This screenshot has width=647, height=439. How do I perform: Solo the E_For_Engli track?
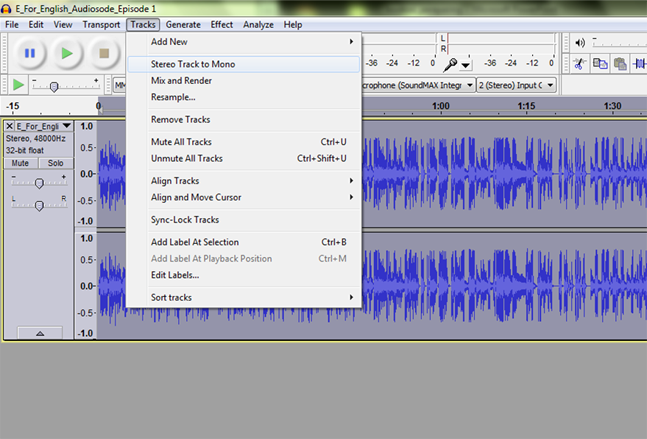coord(55,163)
